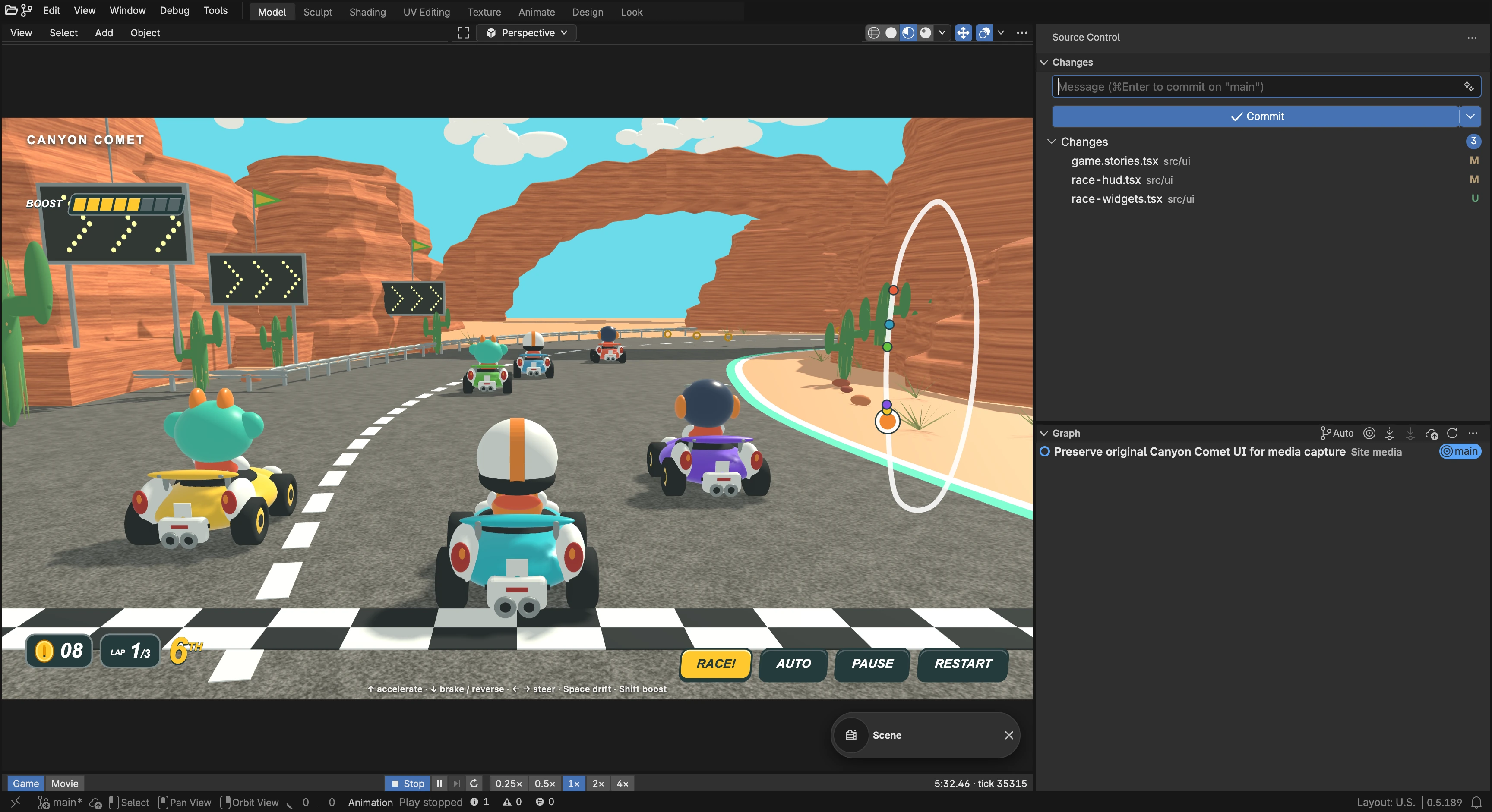Click the changes count badge 3
This screenshot has height=812, width=1492.
coord(1473,141)
